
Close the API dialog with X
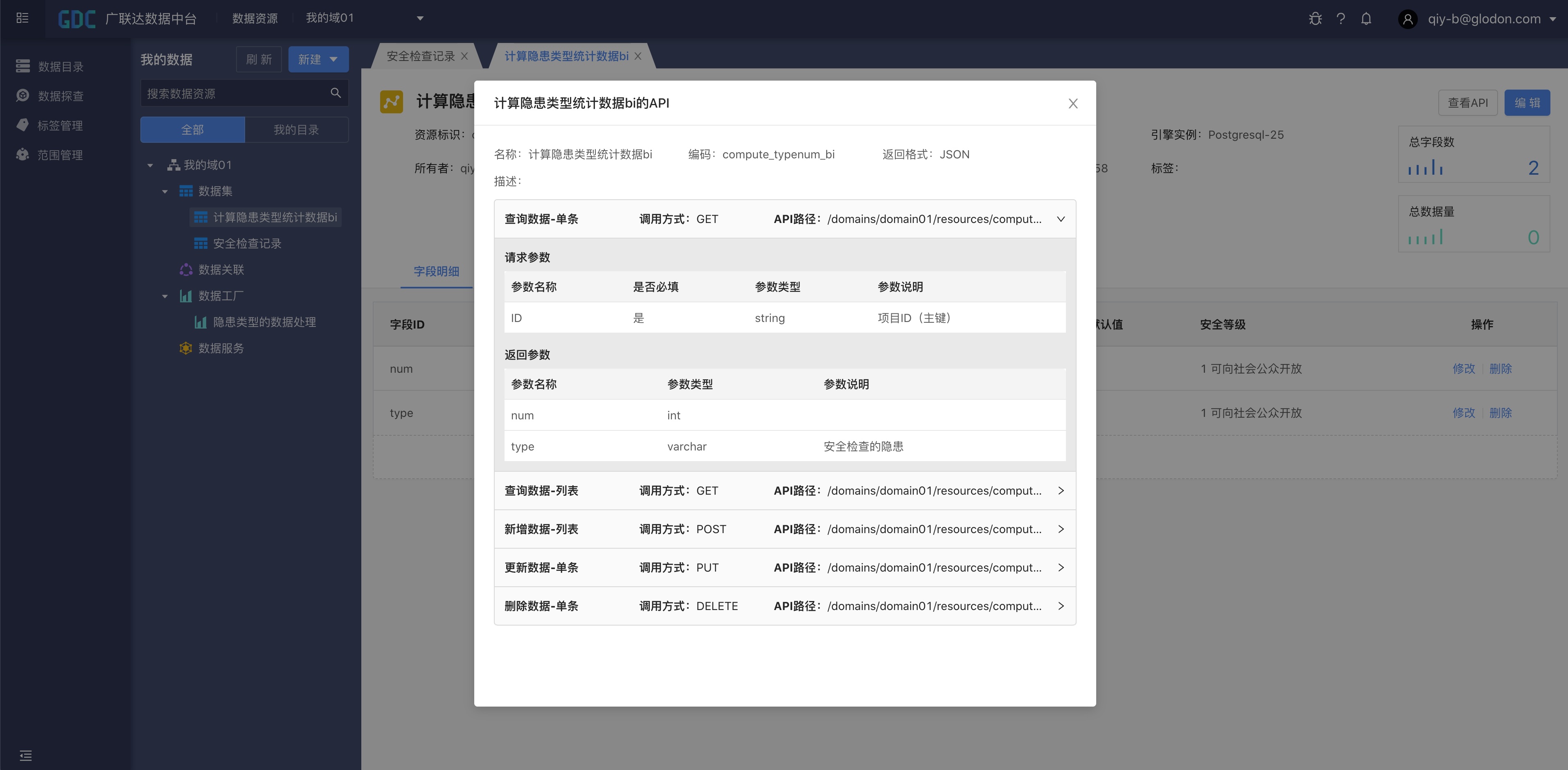point(1072,104)
